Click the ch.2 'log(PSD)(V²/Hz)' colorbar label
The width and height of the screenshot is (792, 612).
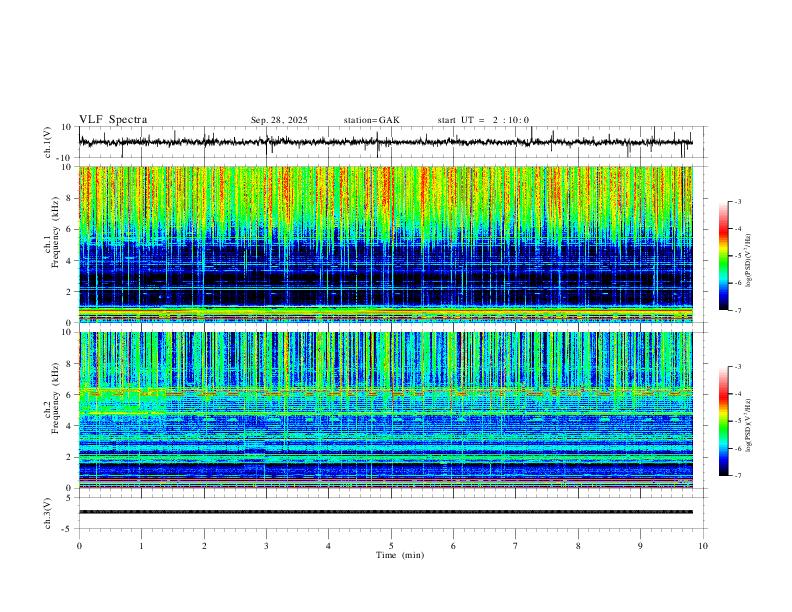click(748, 426)
